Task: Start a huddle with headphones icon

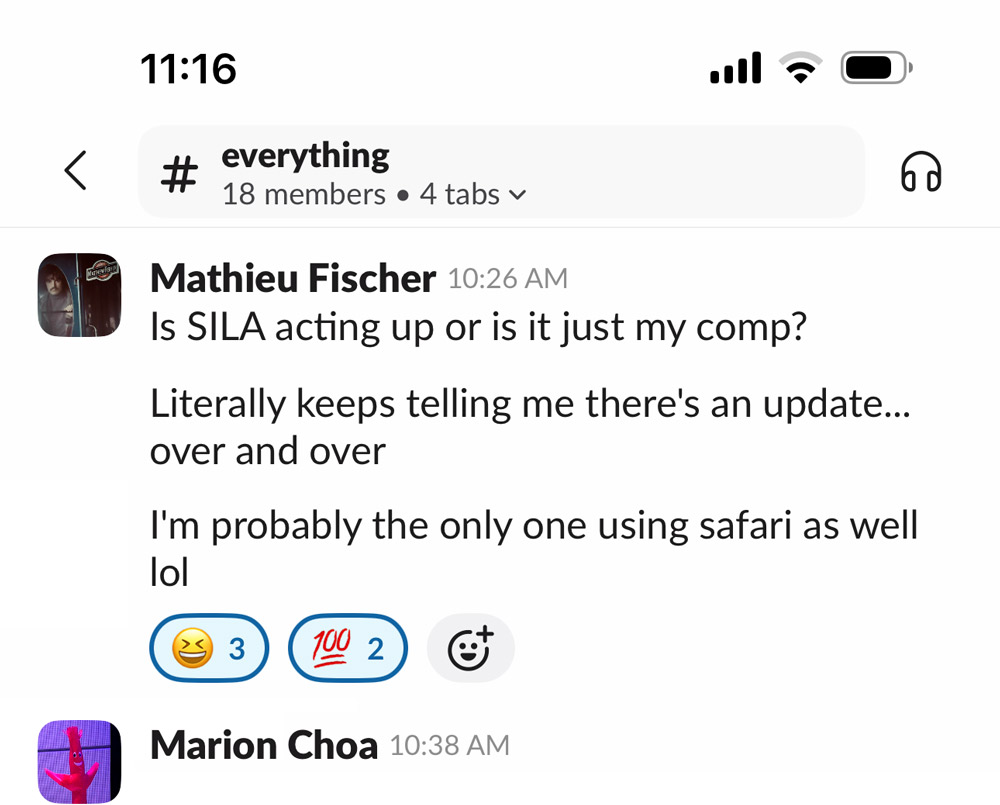Action: pyautogui.click(x=921, y=172)
